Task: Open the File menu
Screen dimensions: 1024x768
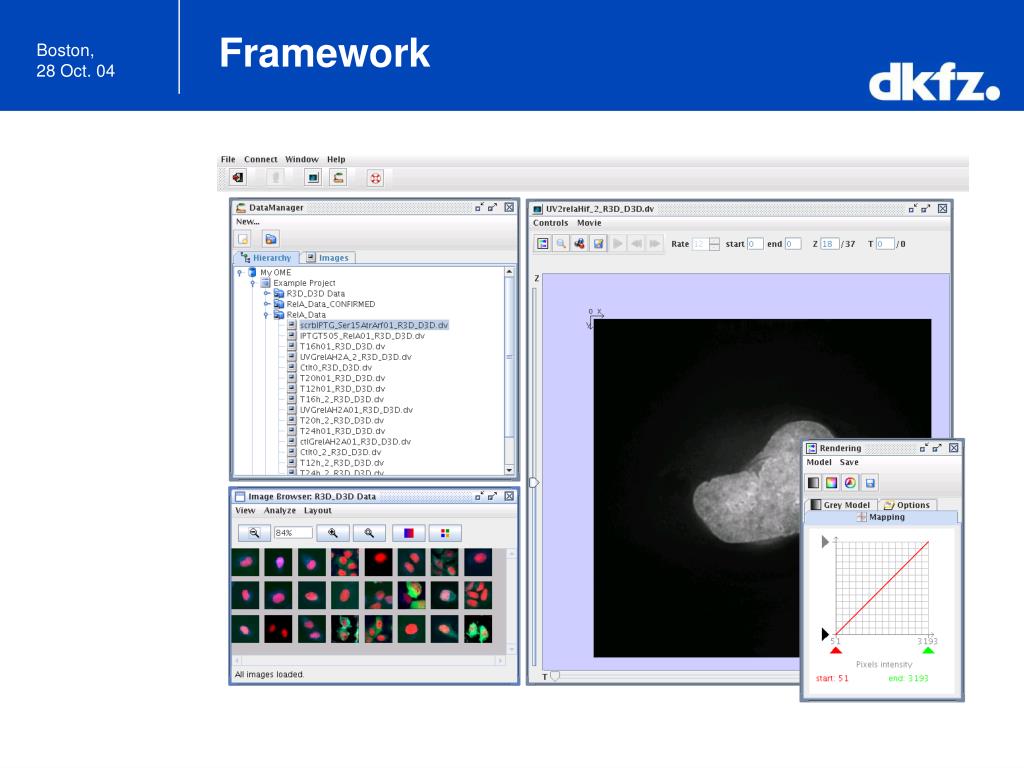Action: 228,159
